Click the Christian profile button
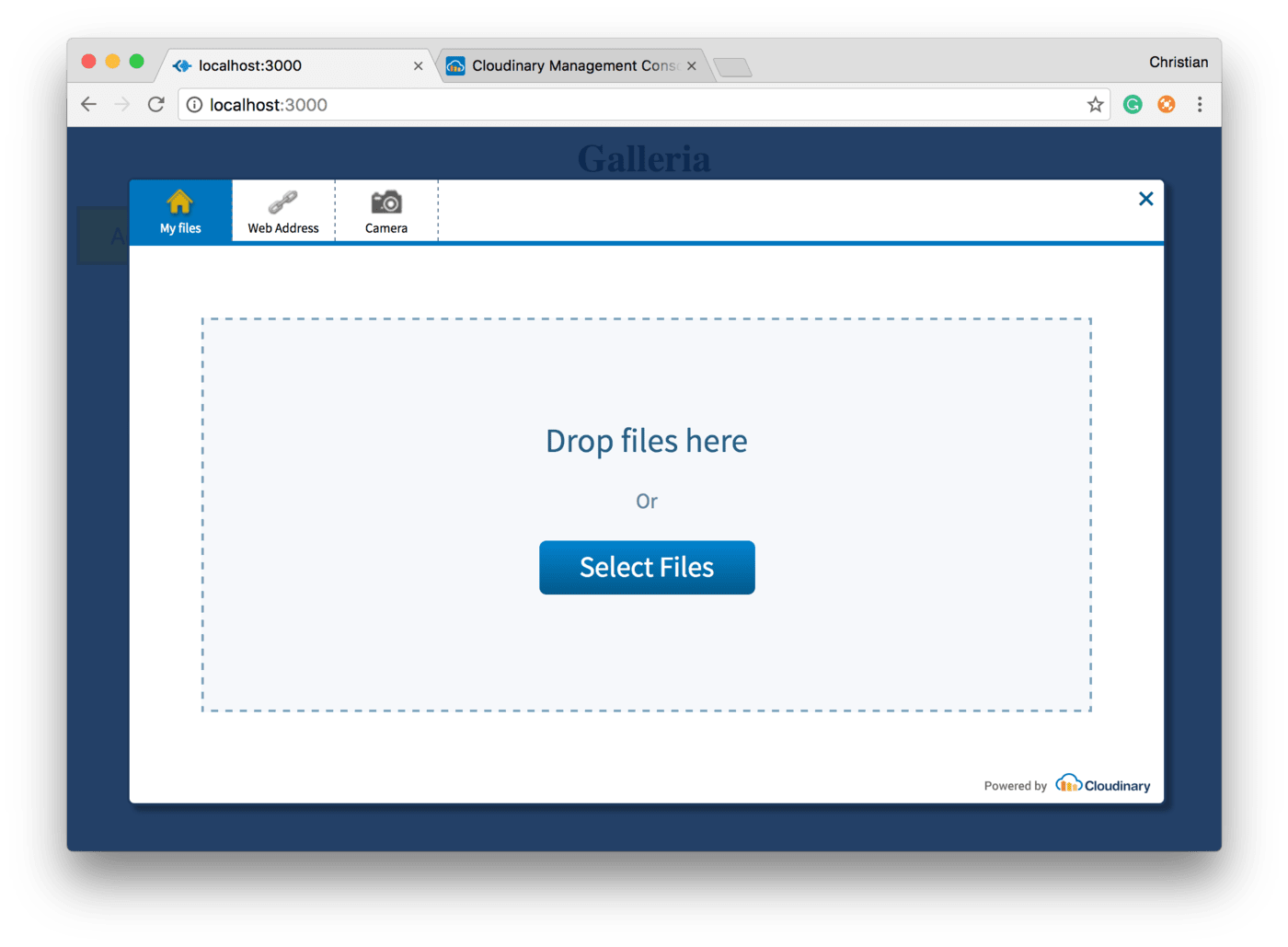Viewport: 1288px width, 947px height. tap(1178, 62)
